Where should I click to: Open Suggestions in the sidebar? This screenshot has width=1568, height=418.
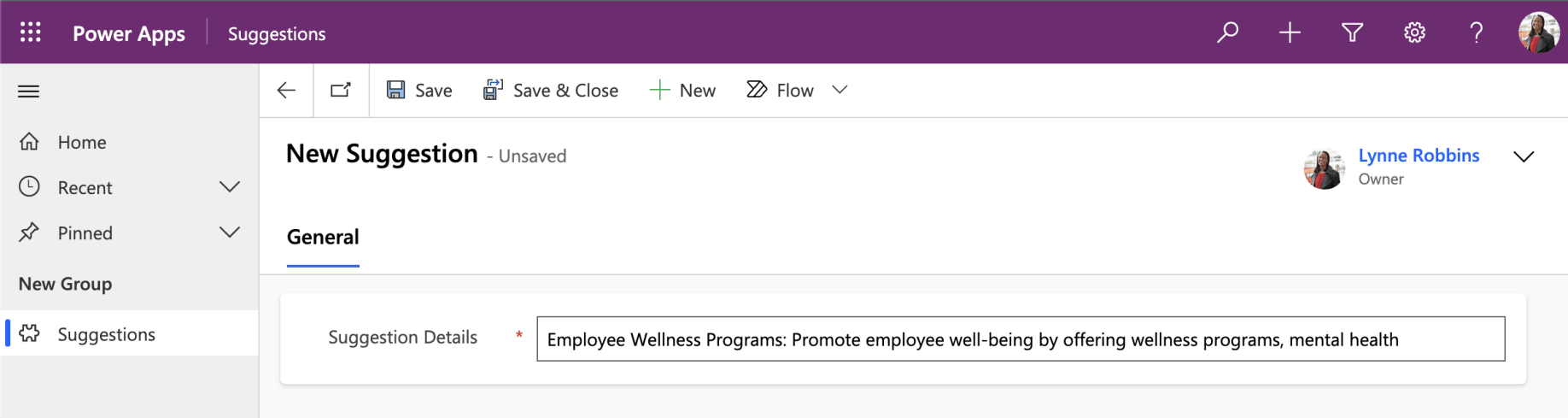pyautogui.click(x=106, y=334)
